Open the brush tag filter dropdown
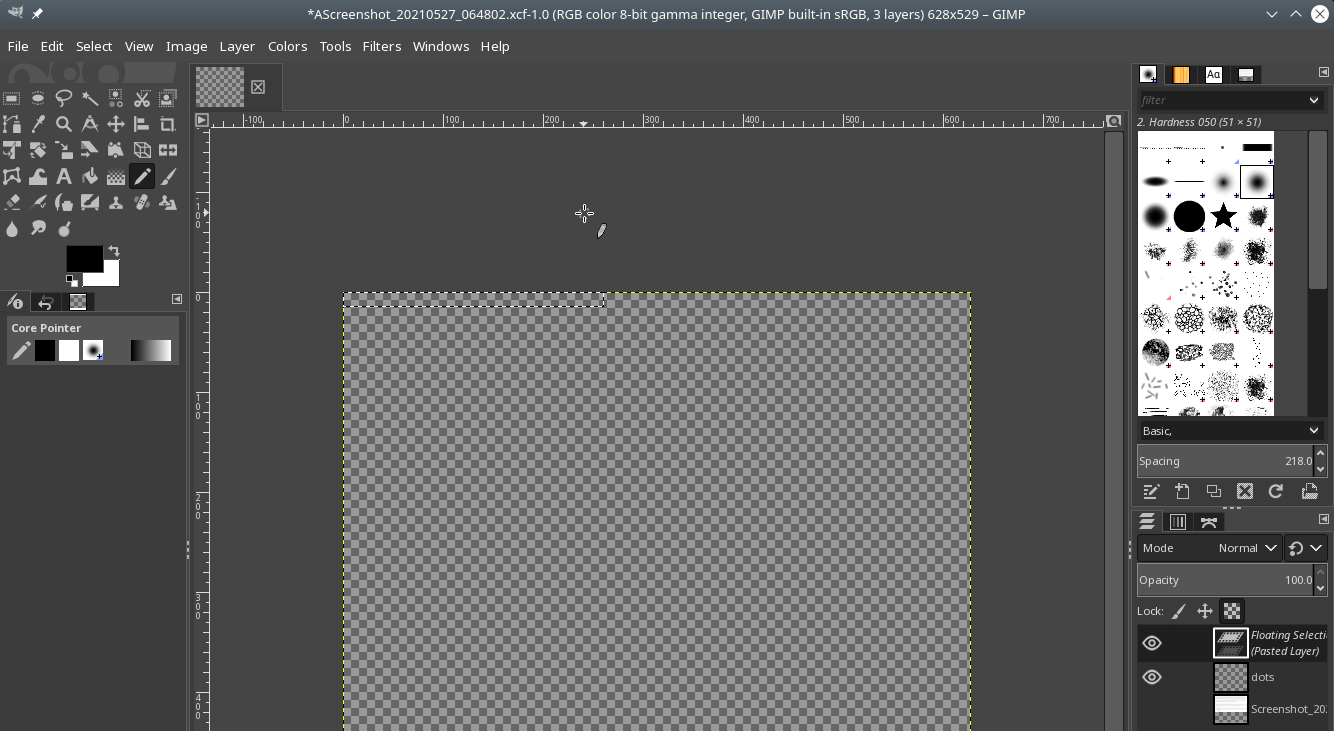 click(1314, 100)
